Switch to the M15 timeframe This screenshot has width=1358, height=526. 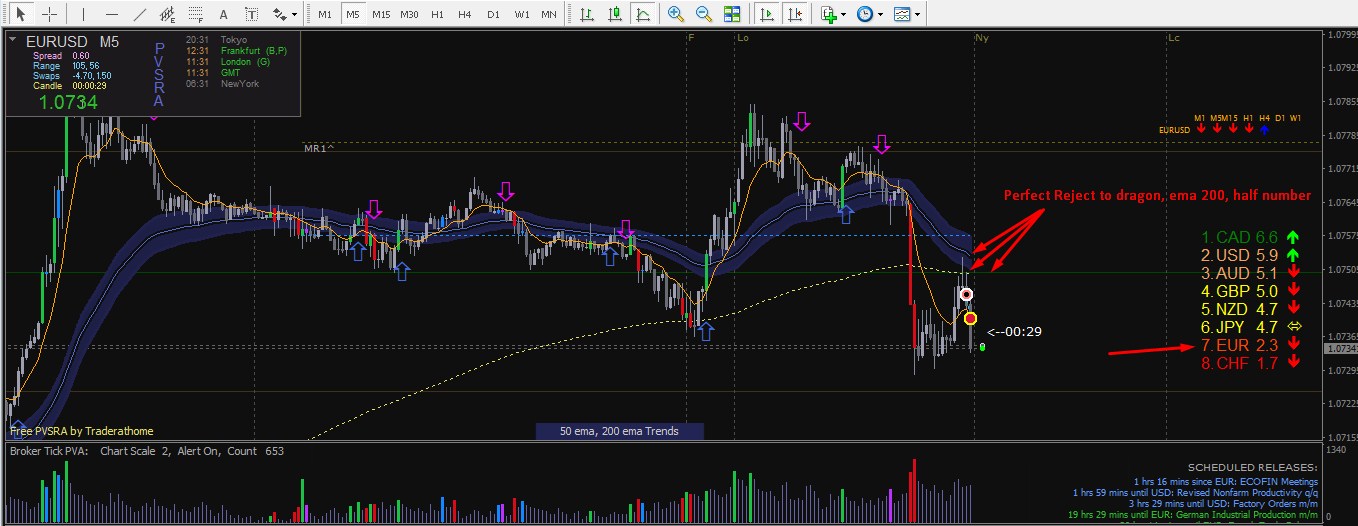(x=381, y=14)
